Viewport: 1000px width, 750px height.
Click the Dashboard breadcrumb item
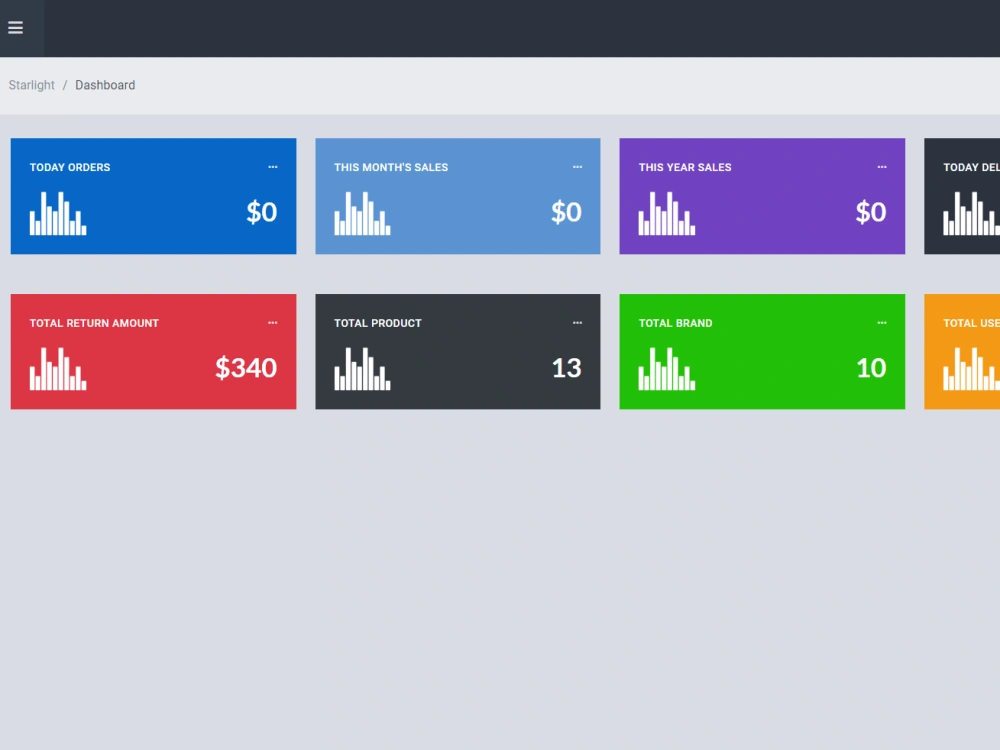pyautogui.click(x=105, y=85)
